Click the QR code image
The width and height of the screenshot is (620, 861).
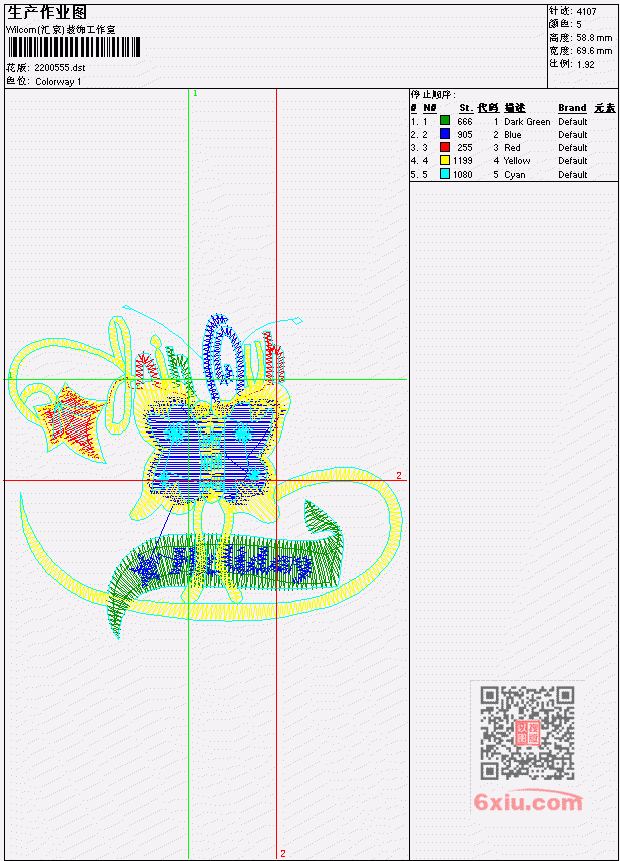pos(528,733)
